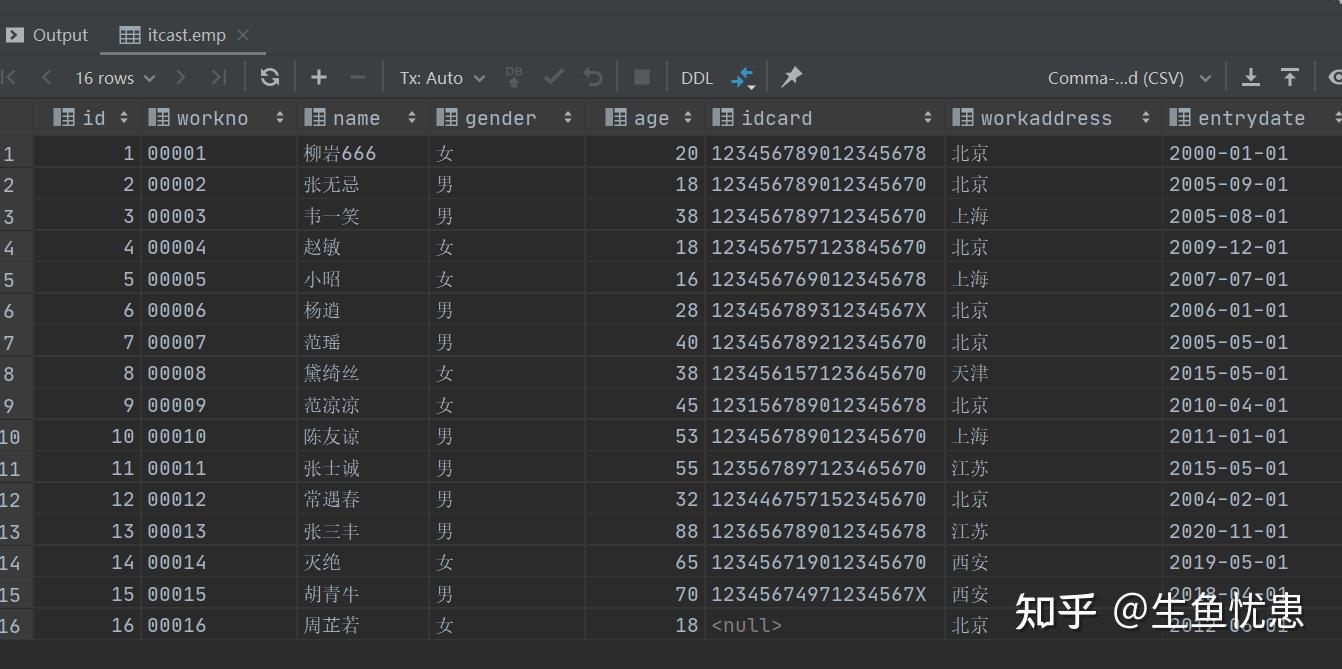Click the Reload Page refresh icon
This screenshot has width=1342, height=669.
269,77
